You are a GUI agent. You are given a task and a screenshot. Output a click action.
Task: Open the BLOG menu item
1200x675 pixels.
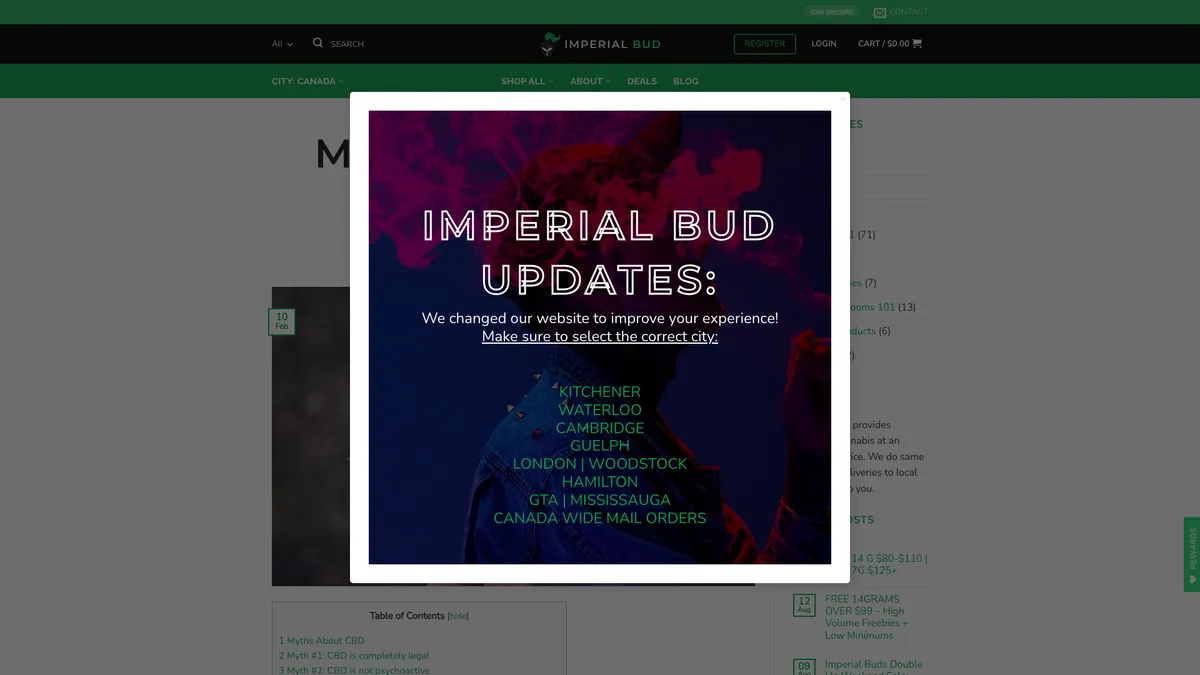pos(685,81)
